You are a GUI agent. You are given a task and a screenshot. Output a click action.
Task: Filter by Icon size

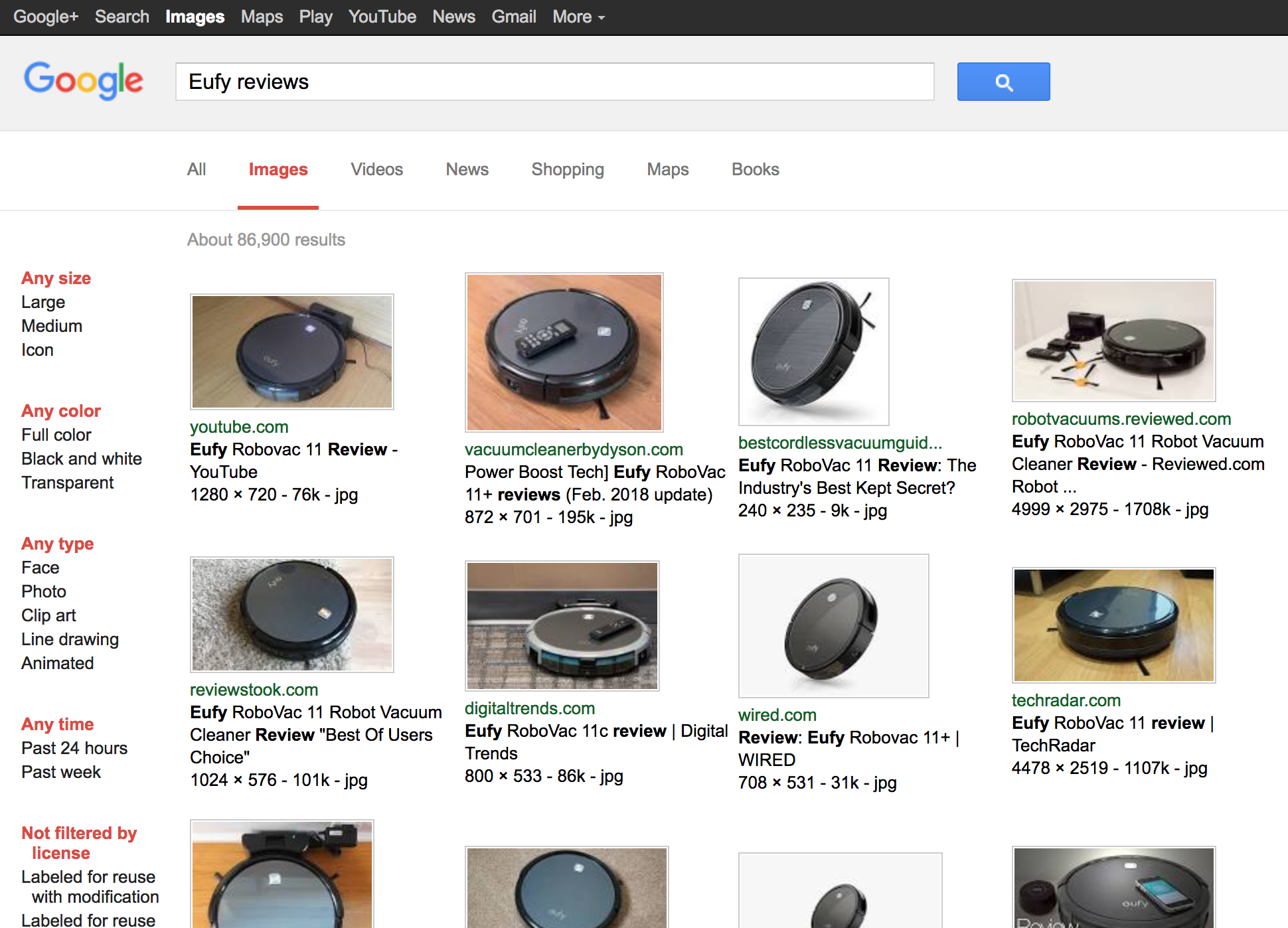click(x=37, y=350)
